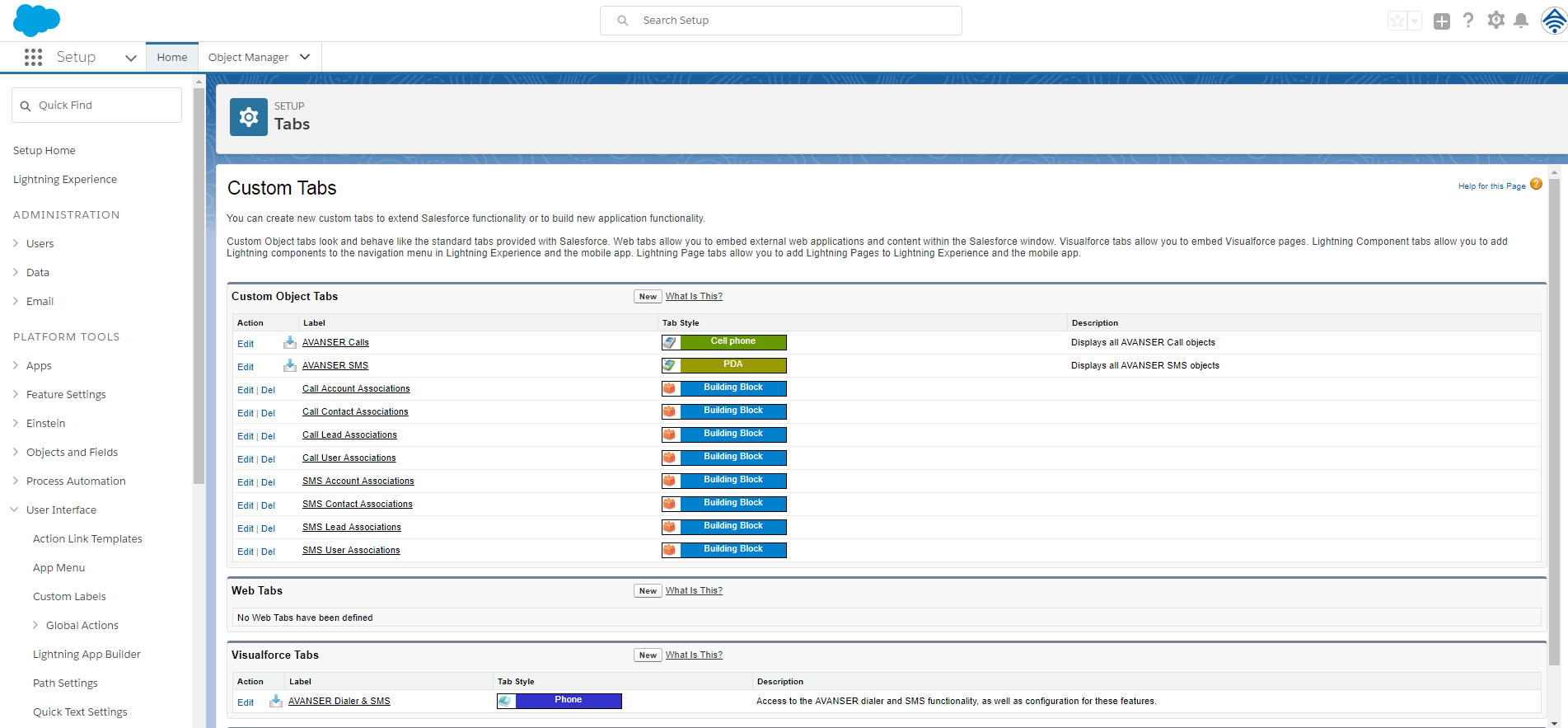
Task: Click New for Web Tabs
Action: 648,591
